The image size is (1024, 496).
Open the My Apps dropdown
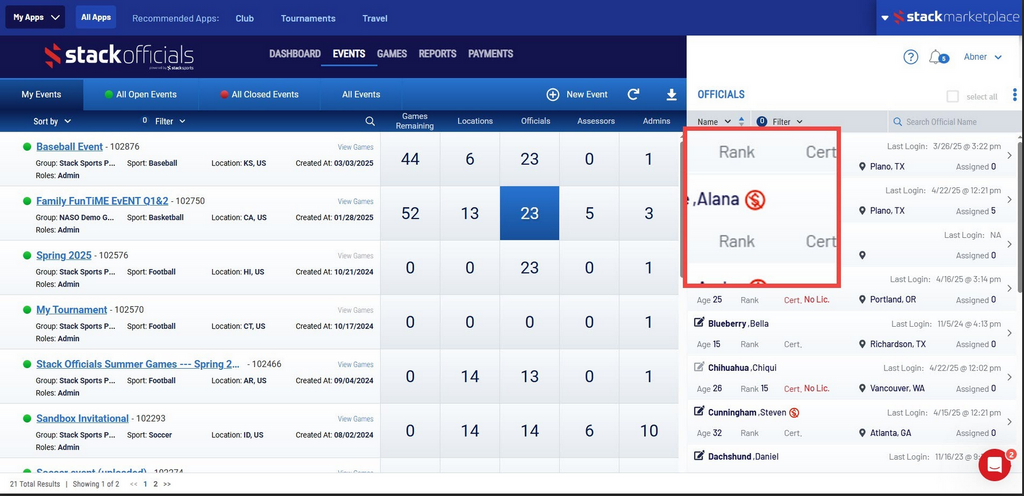click(37, 17)
